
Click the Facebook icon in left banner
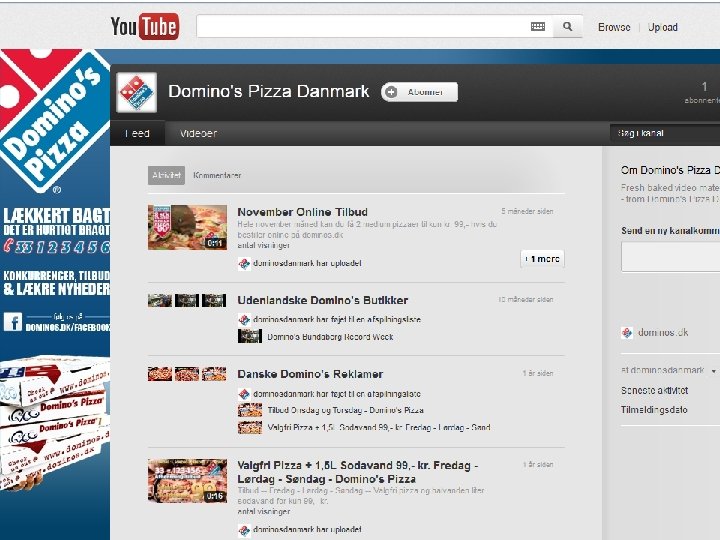pyautogui.click(x=13, y=322)
